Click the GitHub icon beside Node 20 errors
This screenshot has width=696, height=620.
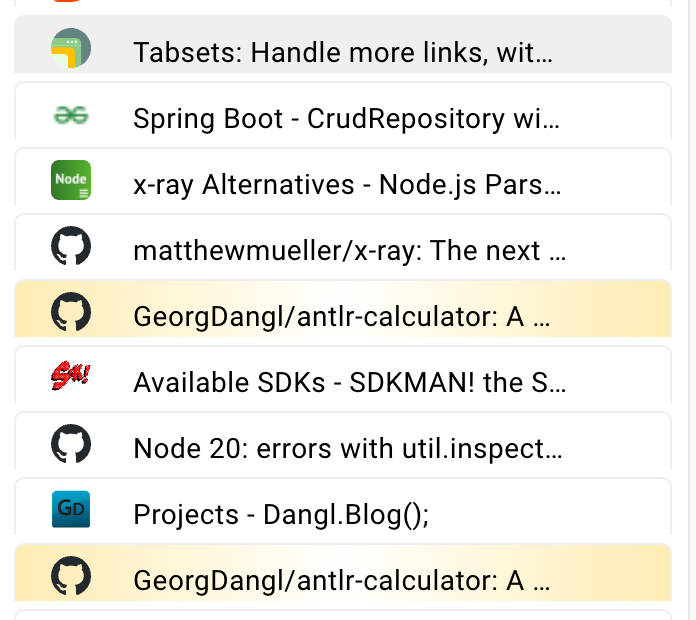click(71, 444)
